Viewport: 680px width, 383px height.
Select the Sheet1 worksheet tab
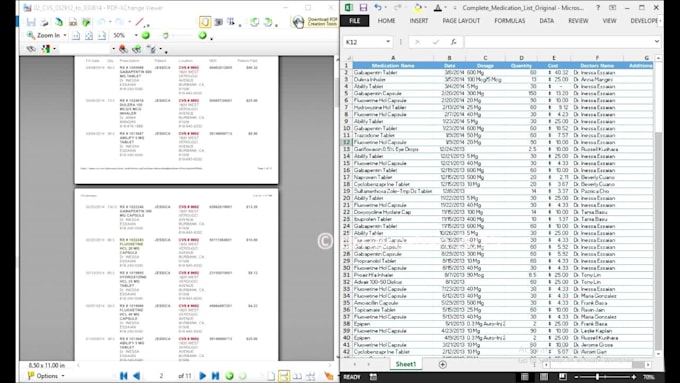coord(405,364)
